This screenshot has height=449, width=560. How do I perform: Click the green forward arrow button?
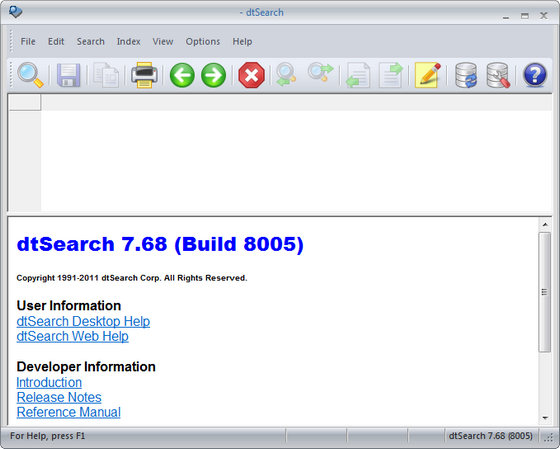point(214,75)
